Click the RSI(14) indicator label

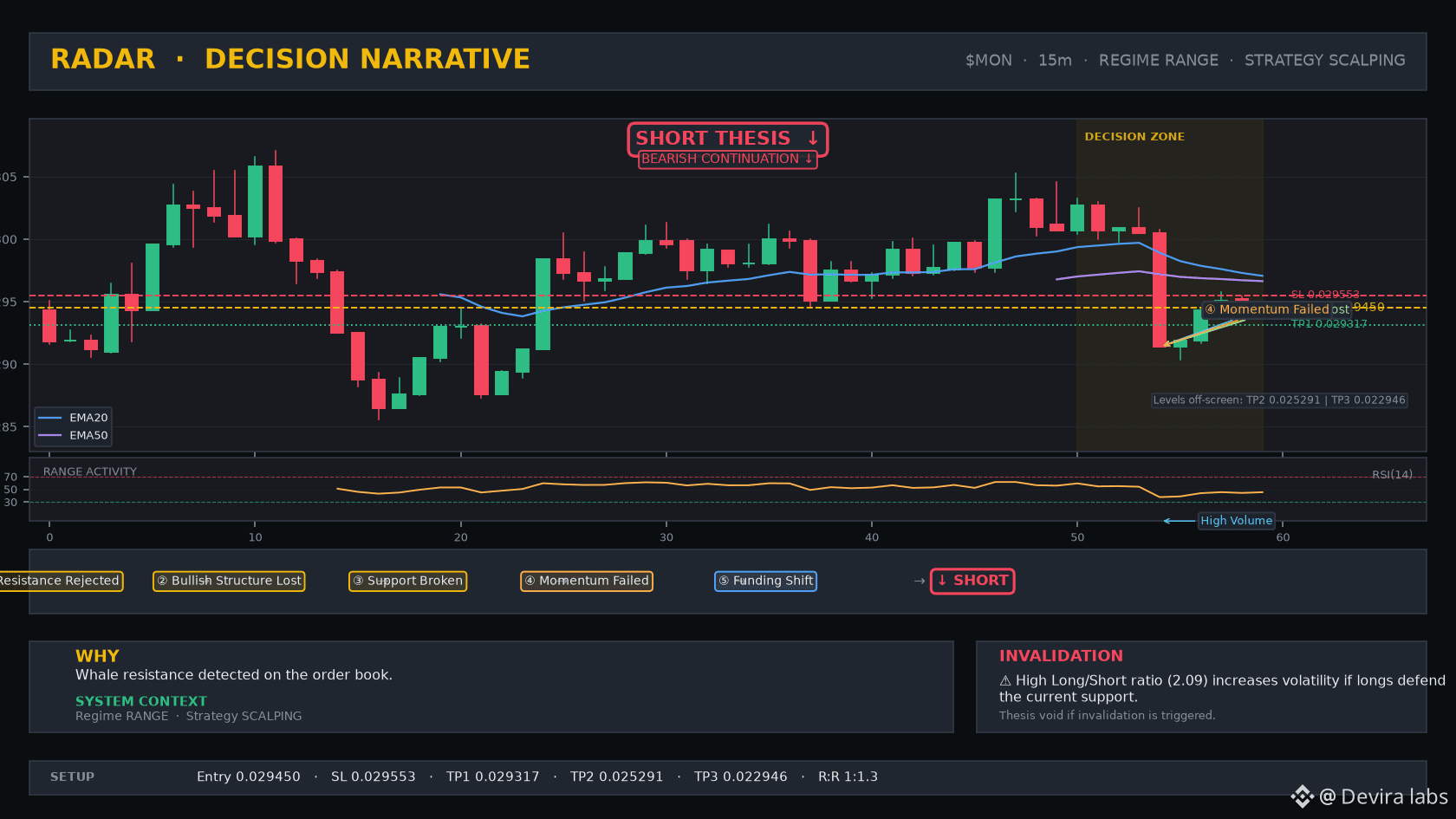tap(1392, 475)
